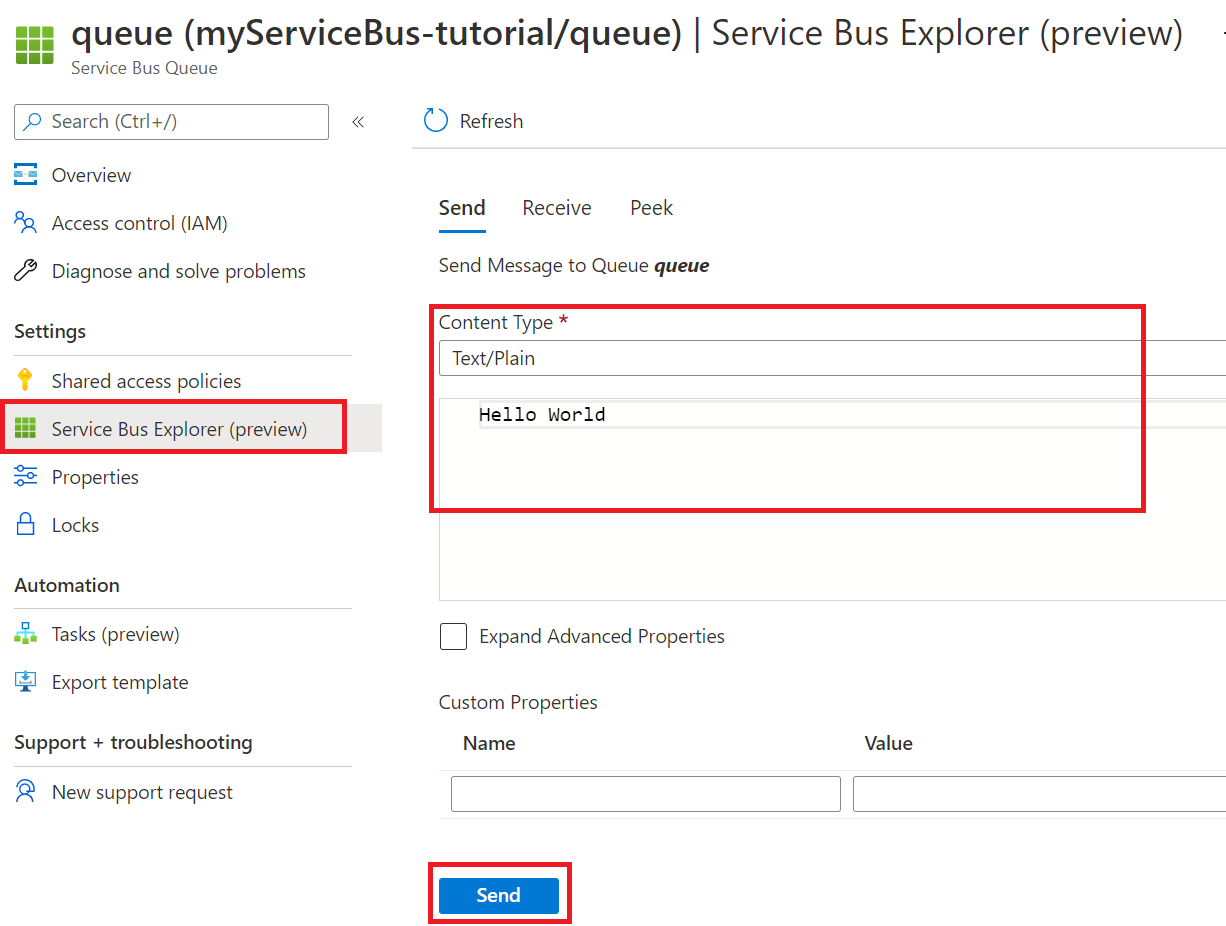This screenshot has width=1226, height=926.
Task: Click the resource search box
Action: click(170, 121)
